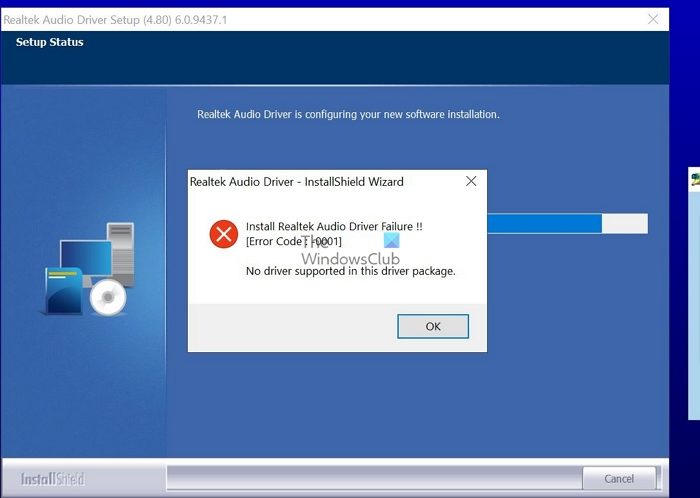The image size is (700, 498).
Task: Click the red error icon in dialog
Action: 224,234
